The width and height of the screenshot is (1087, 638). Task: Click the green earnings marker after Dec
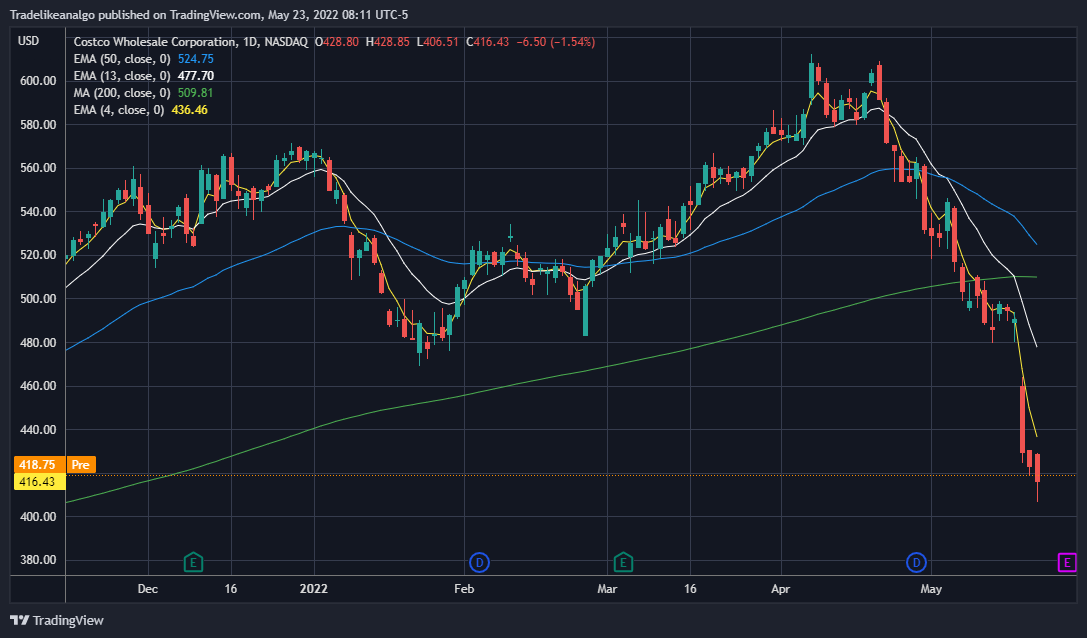pyautogui.click(x=193, y=562)
